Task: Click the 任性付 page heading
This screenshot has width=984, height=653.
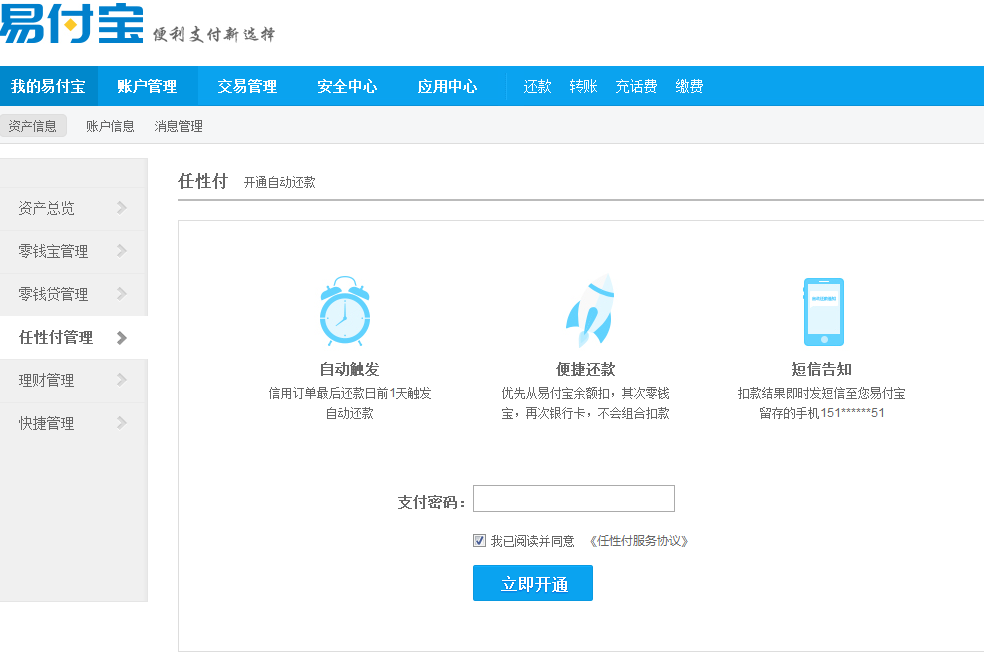Action: [203, 181]
